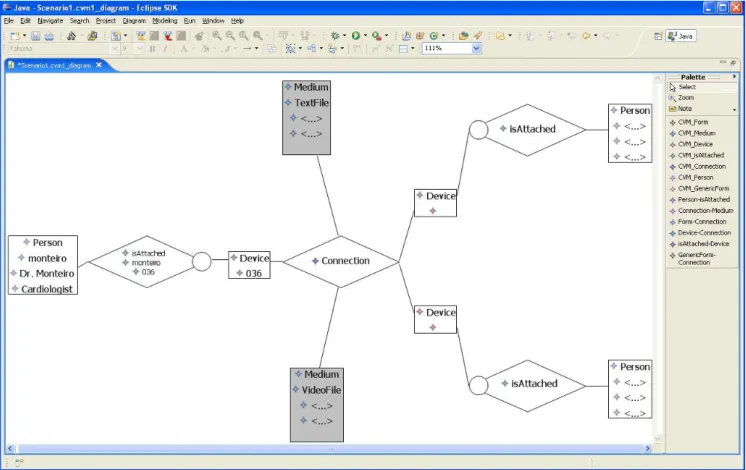Image resolution: width=746 pixels, height=470 pixels.
Task: Minimize the editor area button
Action: point(723,63)
